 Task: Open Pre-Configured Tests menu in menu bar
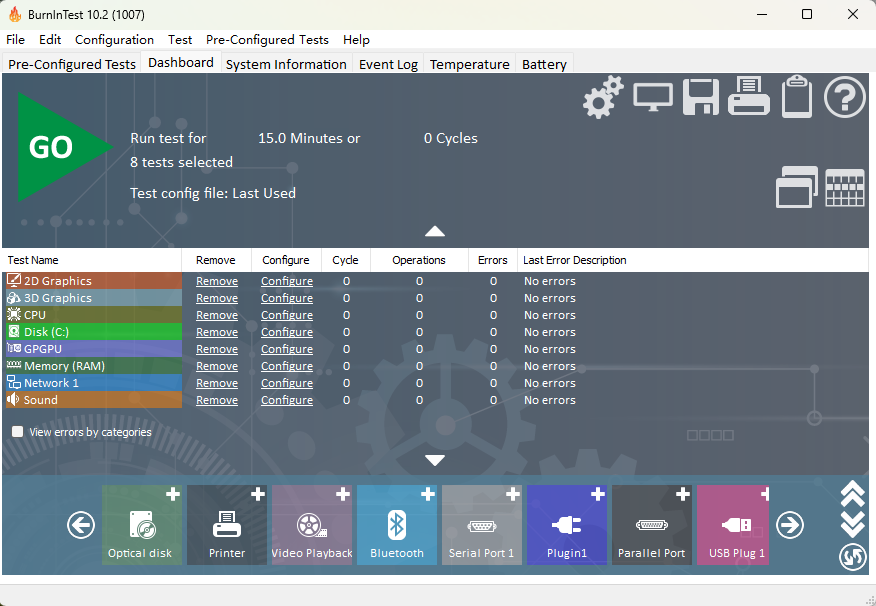[x=267, y=40]
